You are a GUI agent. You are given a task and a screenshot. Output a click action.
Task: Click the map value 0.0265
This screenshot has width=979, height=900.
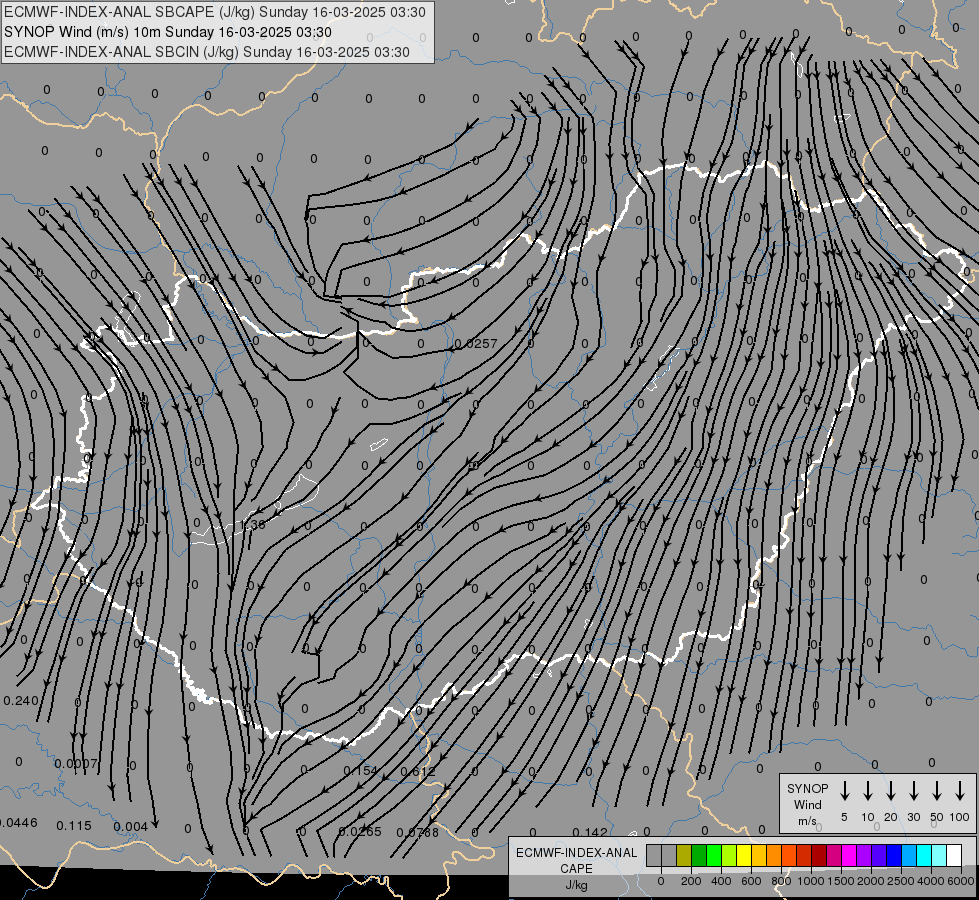pos(360,831)
